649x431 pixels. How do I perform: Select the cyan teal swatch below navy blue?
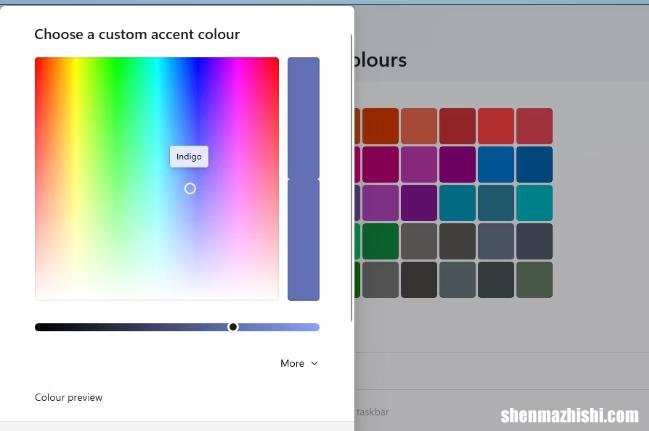pos(534,203)
